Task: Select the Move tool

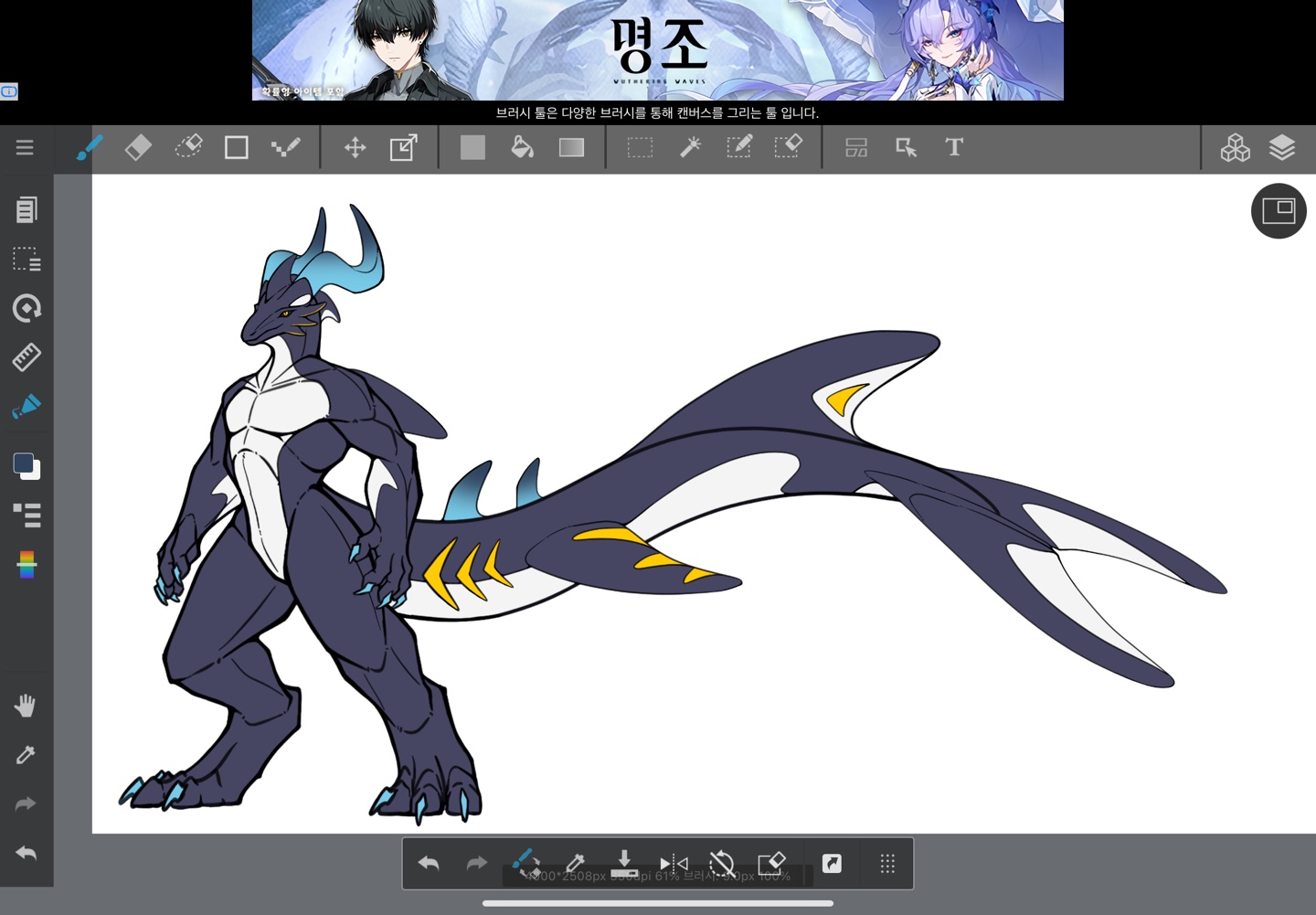Action: 355,147
